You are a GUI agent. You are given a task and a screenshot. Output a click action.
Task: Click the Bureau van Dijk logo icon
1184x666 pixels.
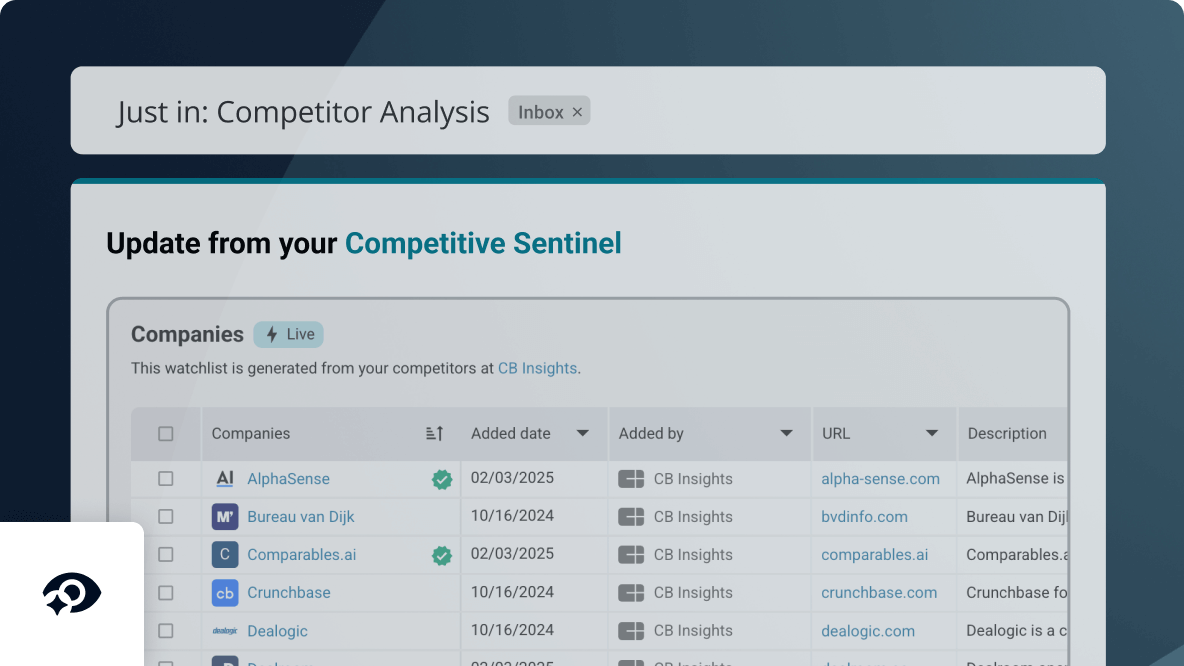(x=225, y=516)
